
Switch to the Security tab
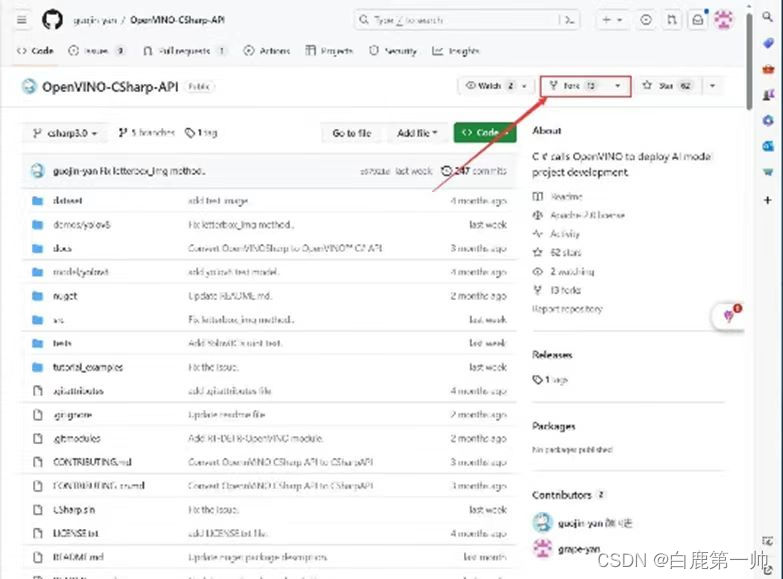click(392, 50)
